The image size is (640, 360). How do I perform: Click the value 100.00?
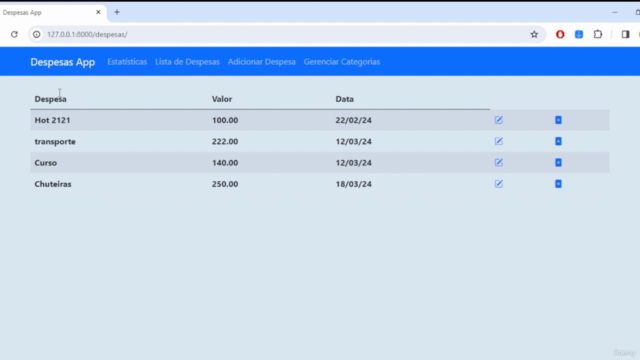(x=225, y=120)
